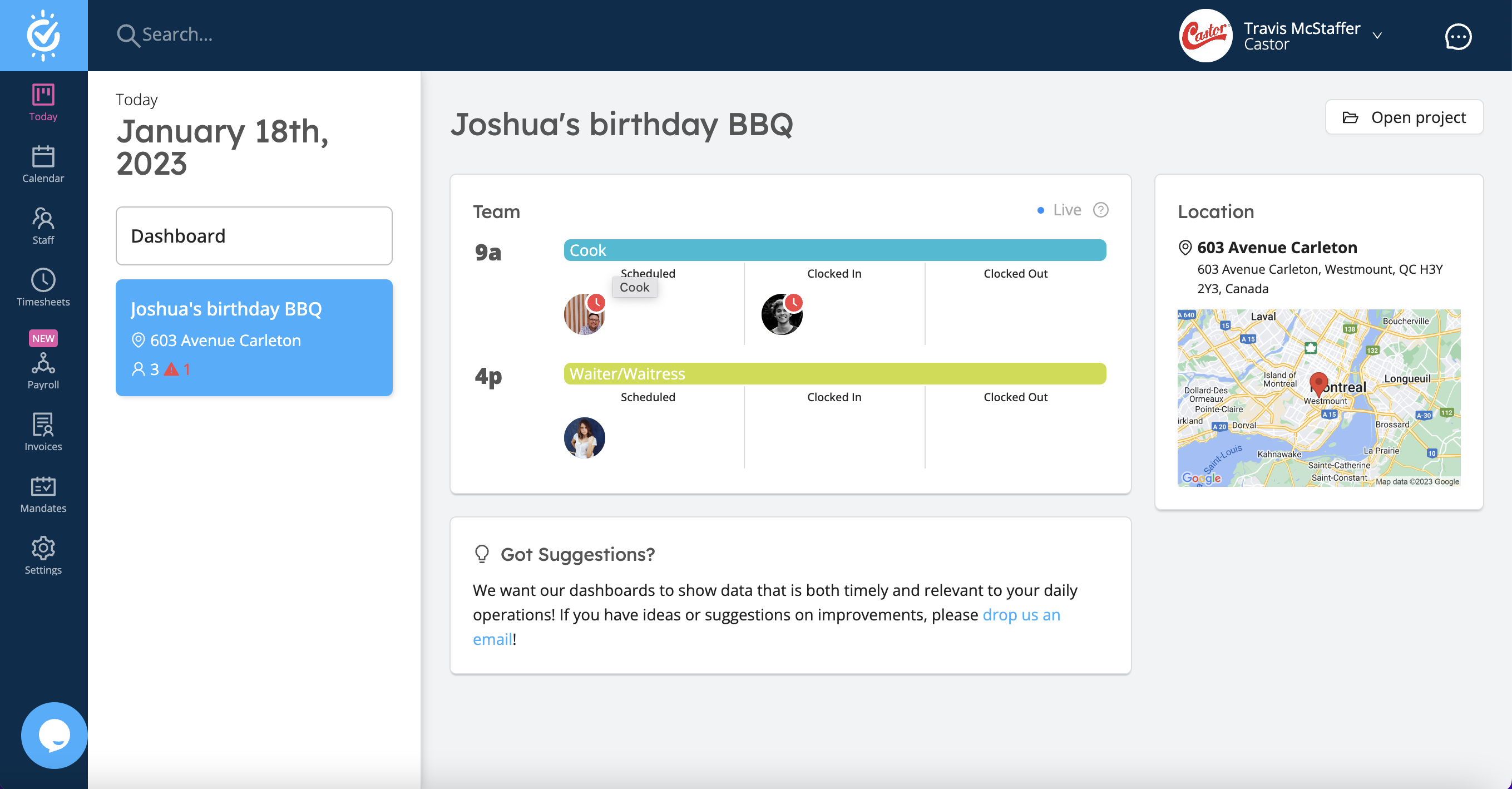The image size is (1512, 789).
Task: Open the Dashboard view selector
Action: point(254,235)
